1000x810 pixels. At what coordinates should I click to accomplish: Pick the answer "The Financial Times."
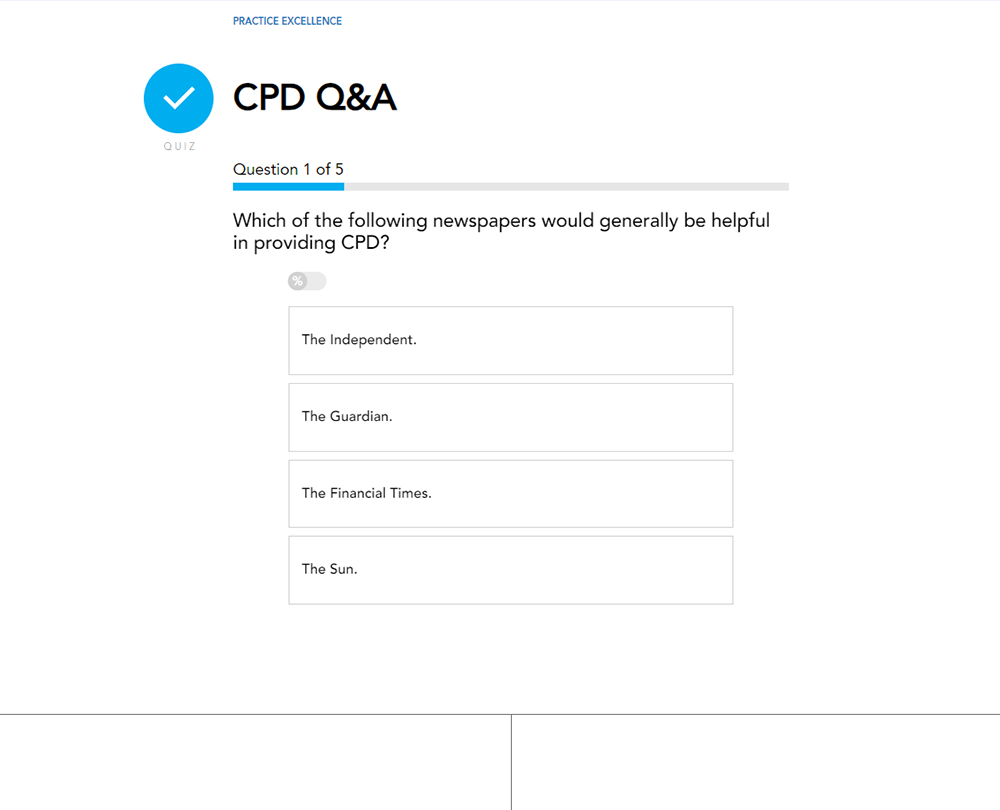(510, 493)
